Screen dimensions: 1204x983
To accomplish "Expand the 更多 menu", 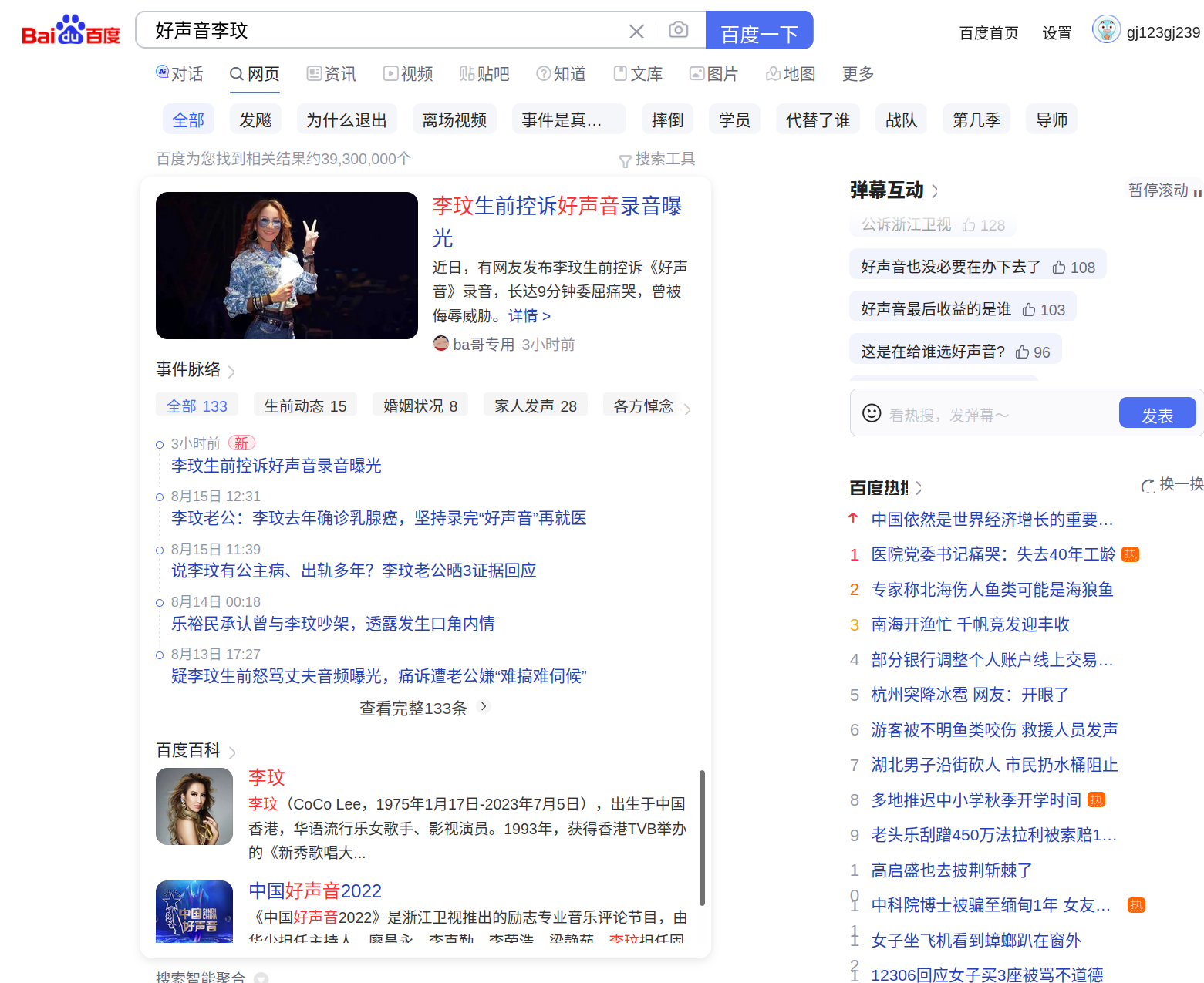I will pos(858,74).
